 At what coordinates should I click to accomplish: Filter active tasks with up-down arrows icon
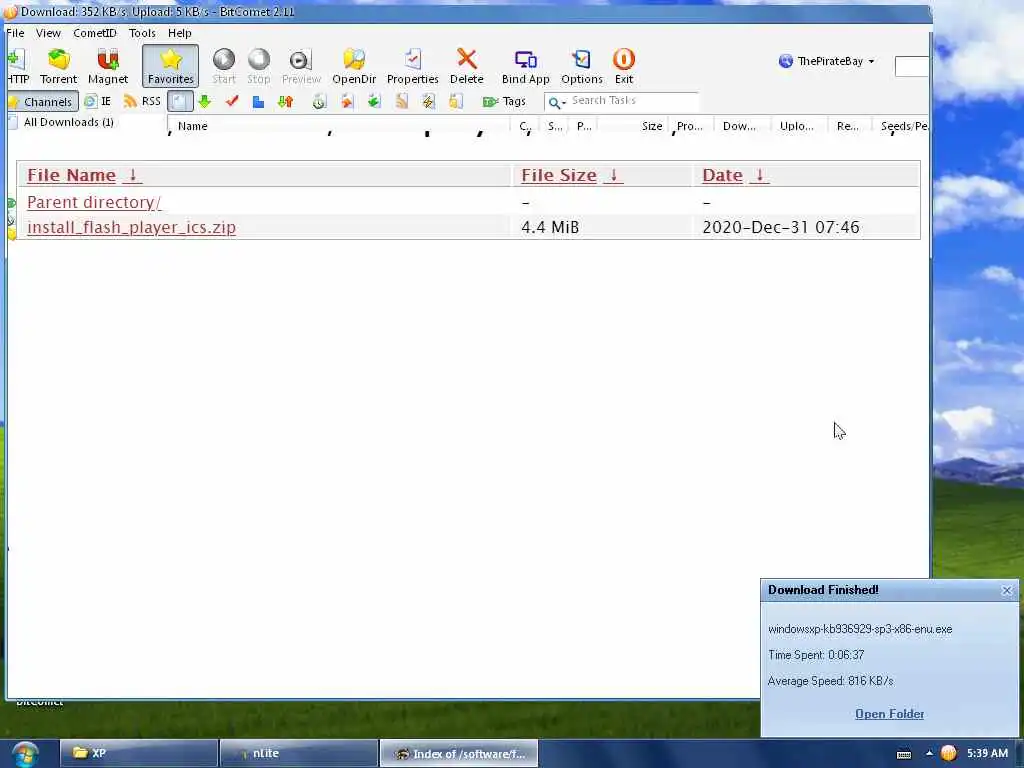coord(285,101)
